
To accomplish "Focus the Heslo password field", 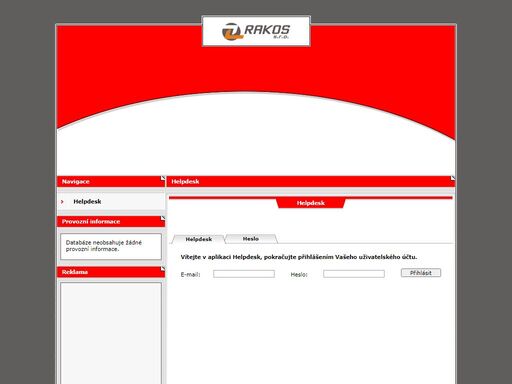I will coord(354,274).
